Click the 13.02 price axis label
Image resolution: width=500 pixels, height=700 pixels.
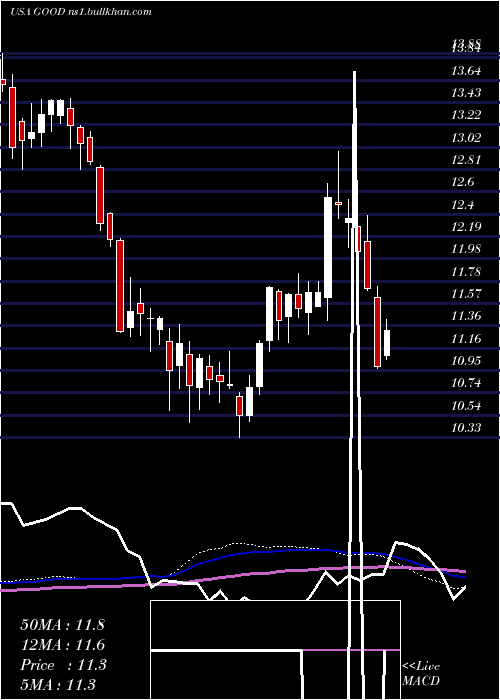pyautogui.click(x=466, y=138)
